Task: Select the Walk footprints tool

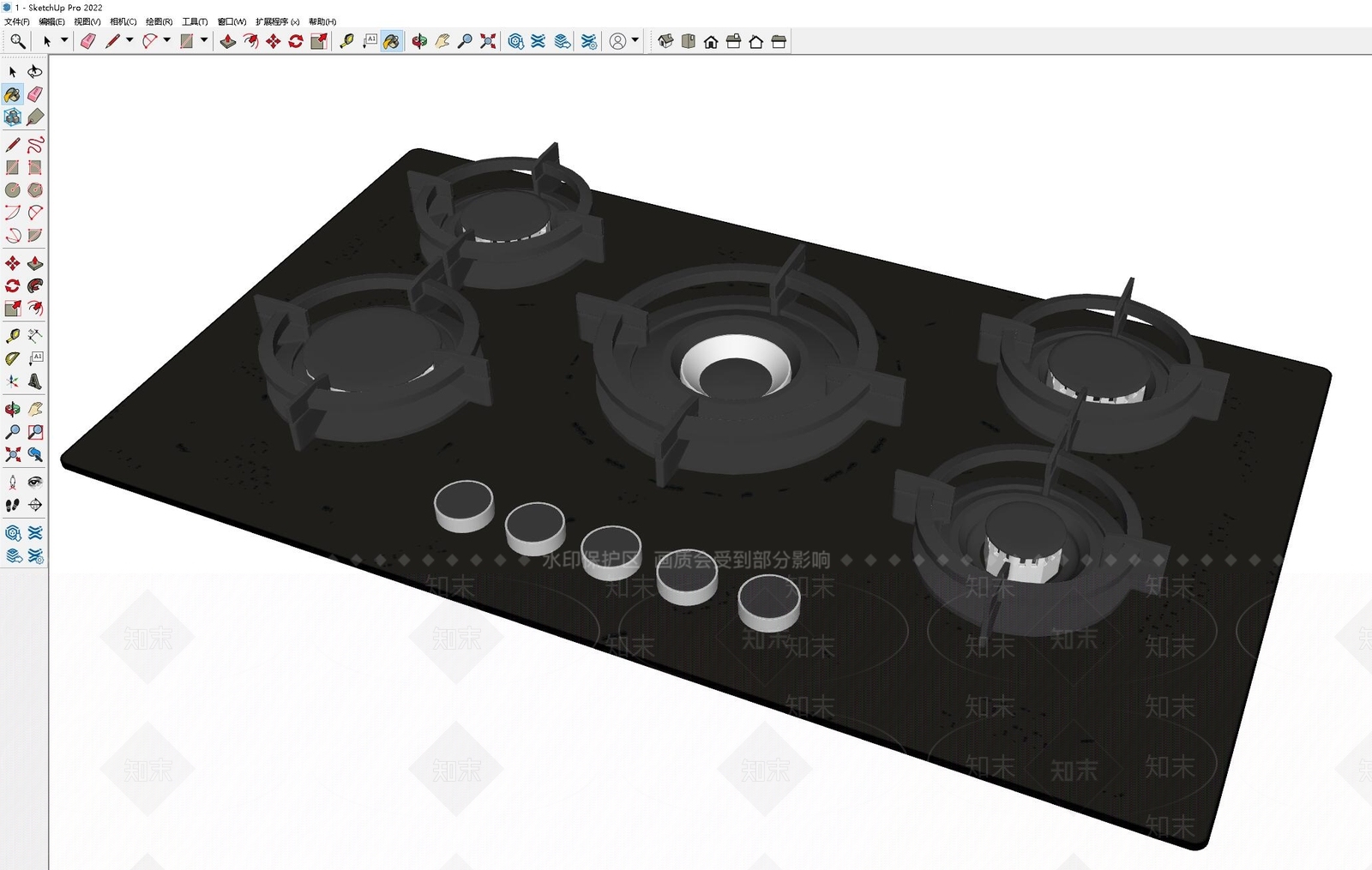Action: pos(13,505)
